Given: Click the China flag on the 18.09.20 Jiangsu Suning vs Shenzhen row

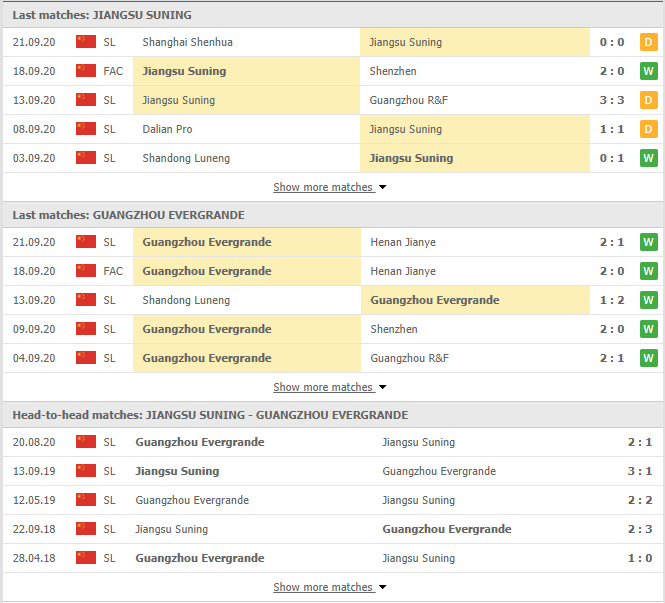Looking at the screenshot, I should coord(86,71).
